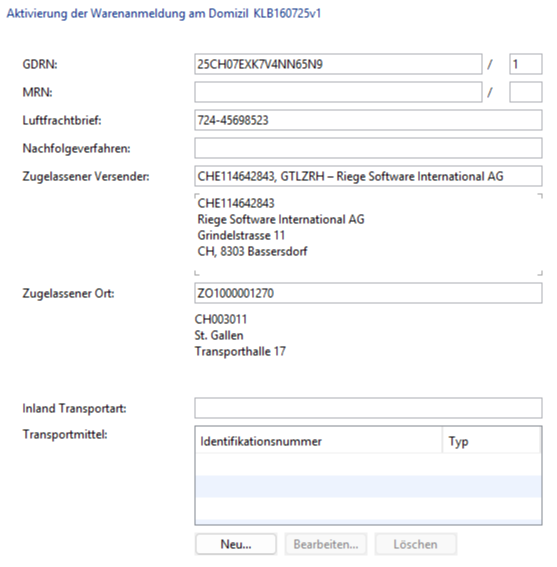
Task: Select the first empty Transportmittel row
Action: tap(368, 465)
